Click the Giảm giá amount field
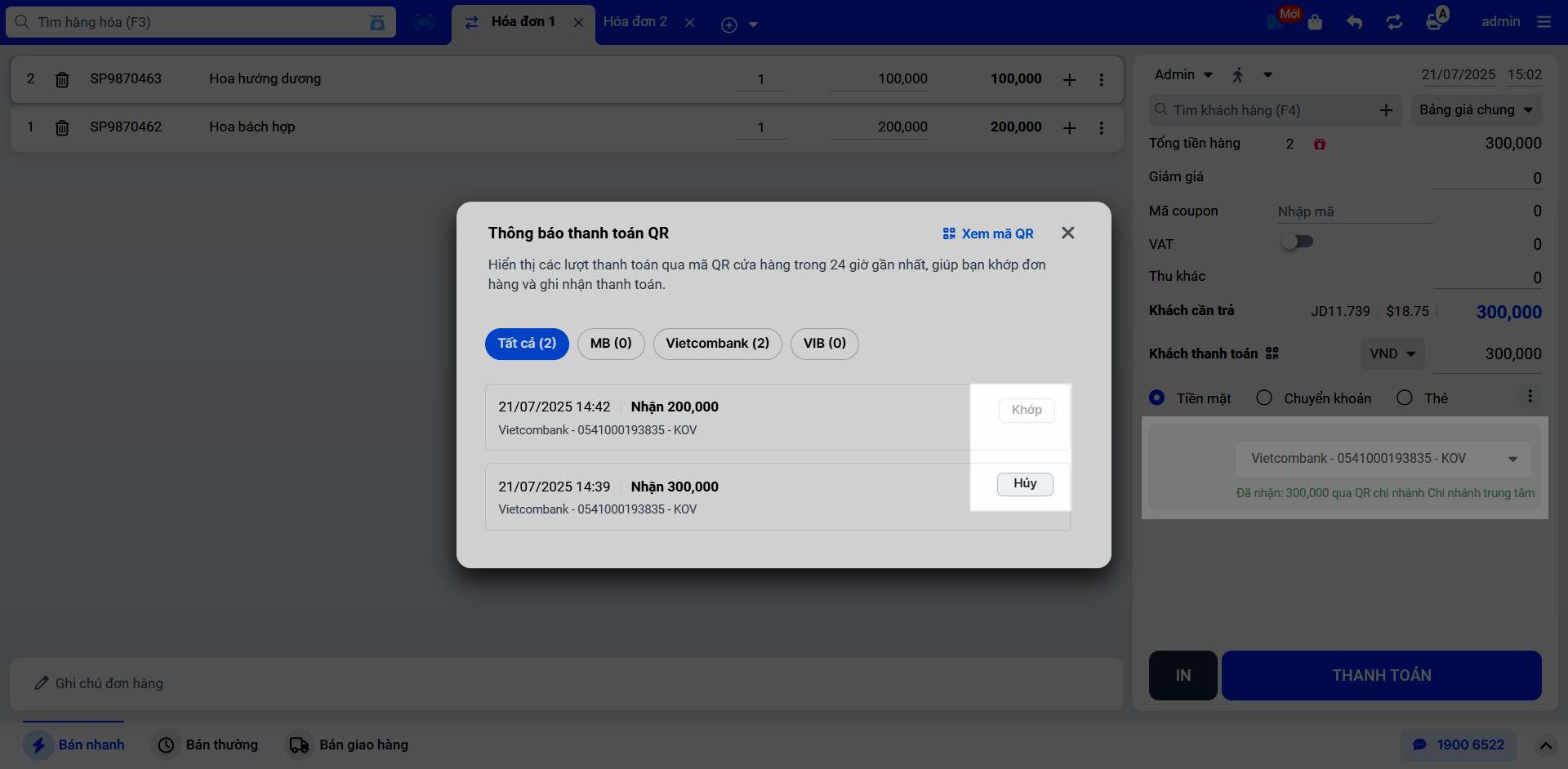Image resolution: width=1568 pixels, height=769 pixels. pos(1488,178)
